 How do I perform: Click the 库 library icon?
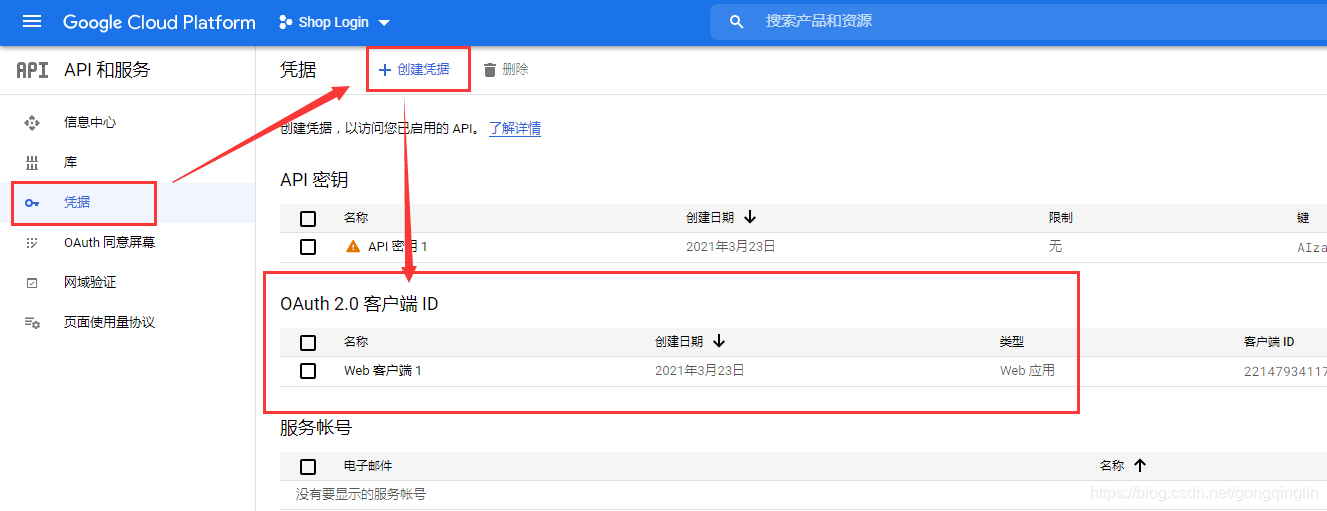point(32,162)
